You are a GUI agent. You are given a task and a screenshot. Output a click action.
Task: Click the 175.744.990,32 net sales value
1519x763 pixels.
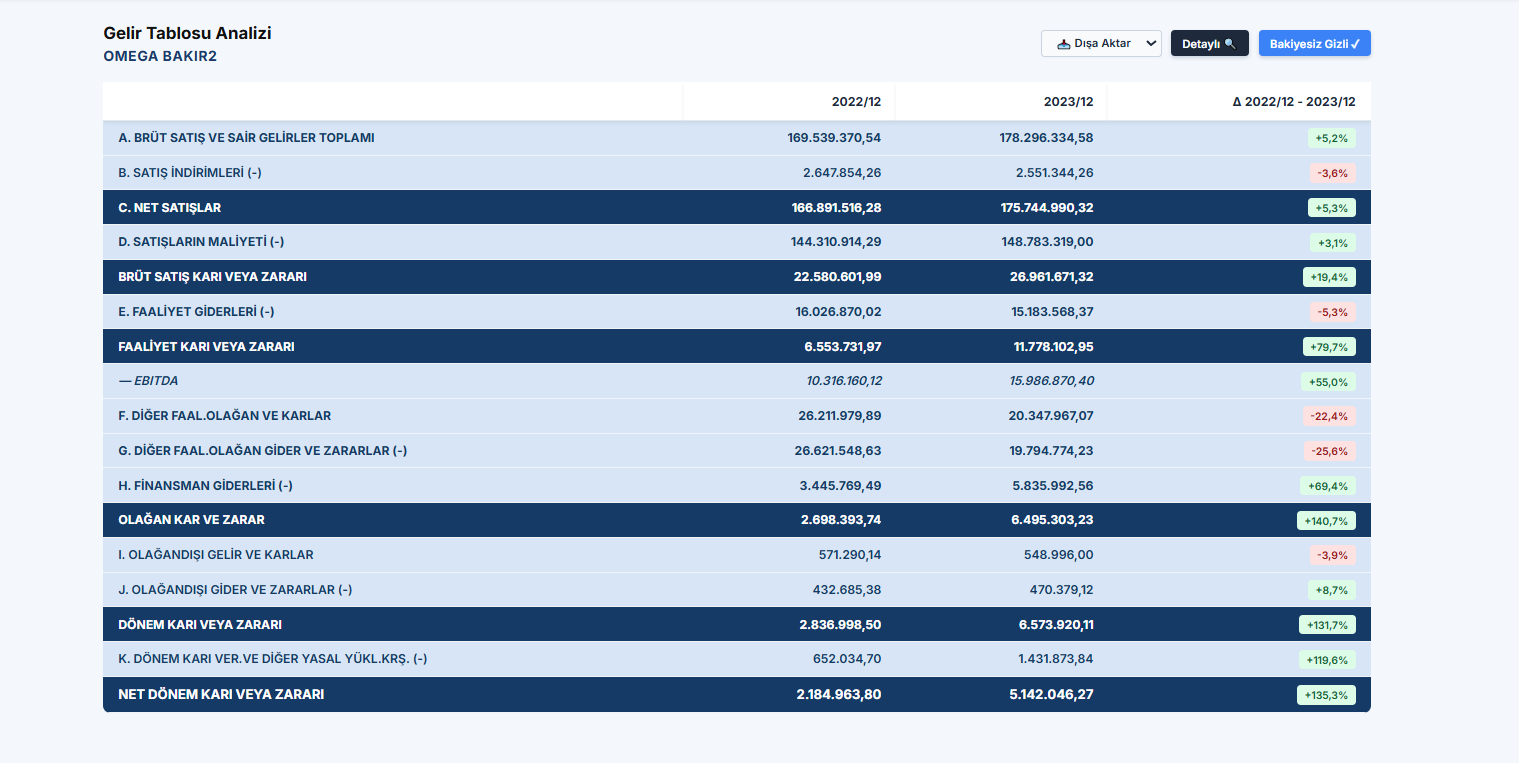1047,208
